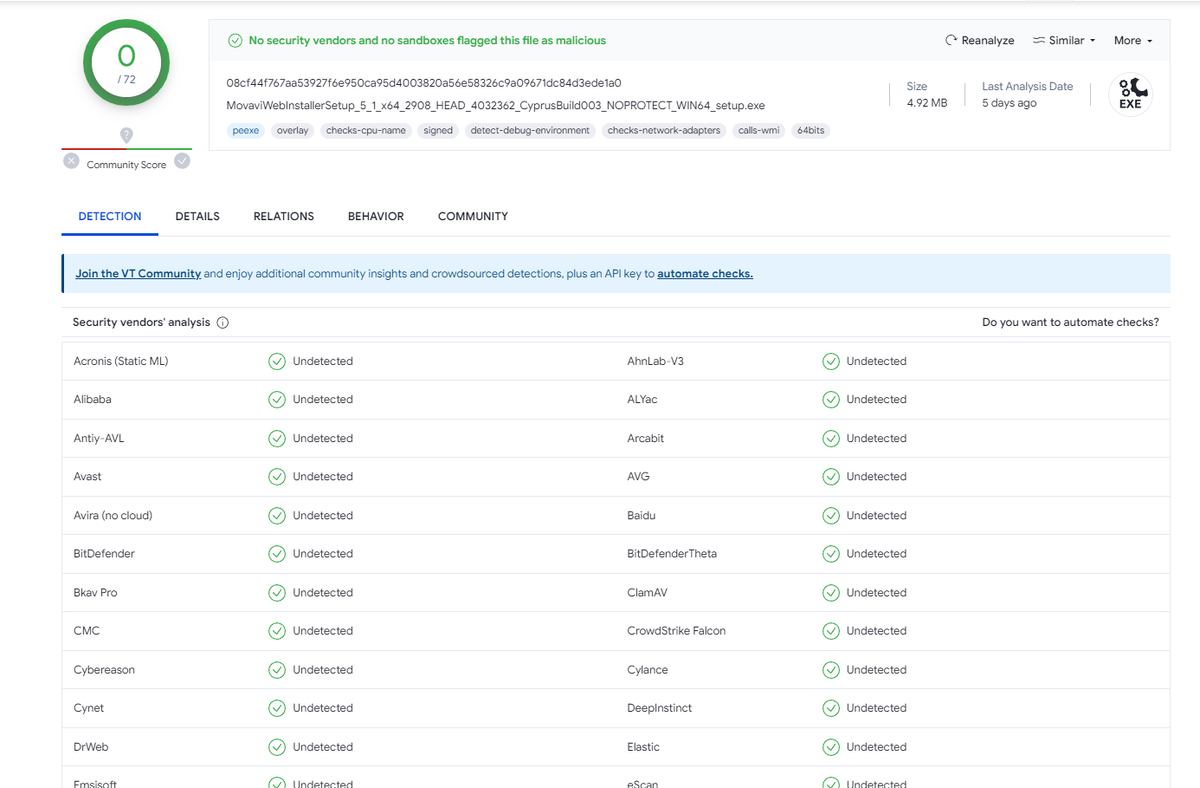Click the green detection score circle showing 0/72

point(125,61)
